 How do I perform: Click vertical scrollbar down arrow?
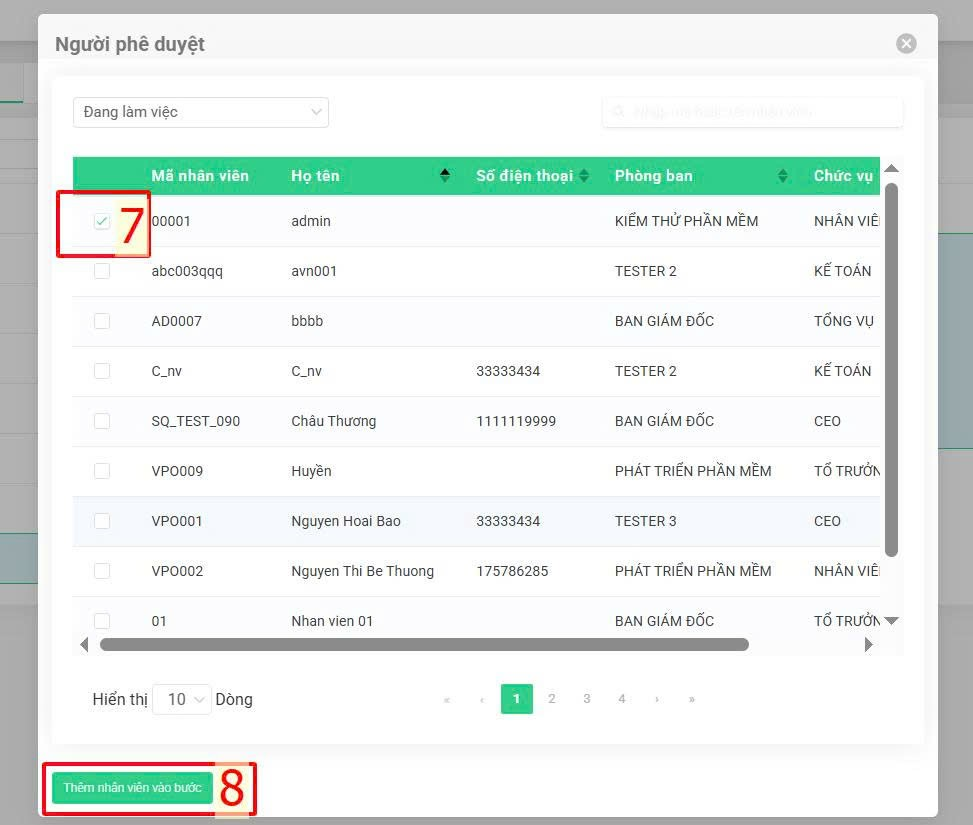tap(891, 621)
